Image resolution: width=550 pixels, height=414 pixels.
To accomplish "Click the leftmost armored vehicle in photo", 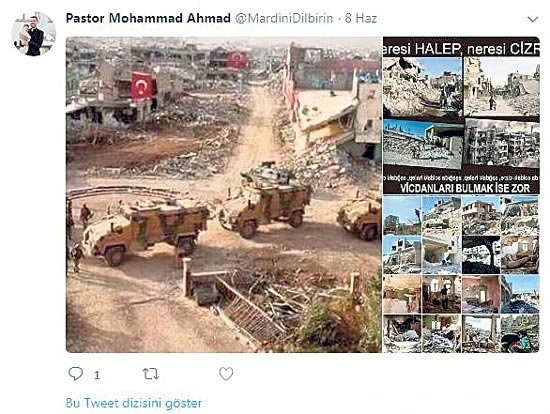I will tap(146, 230).
